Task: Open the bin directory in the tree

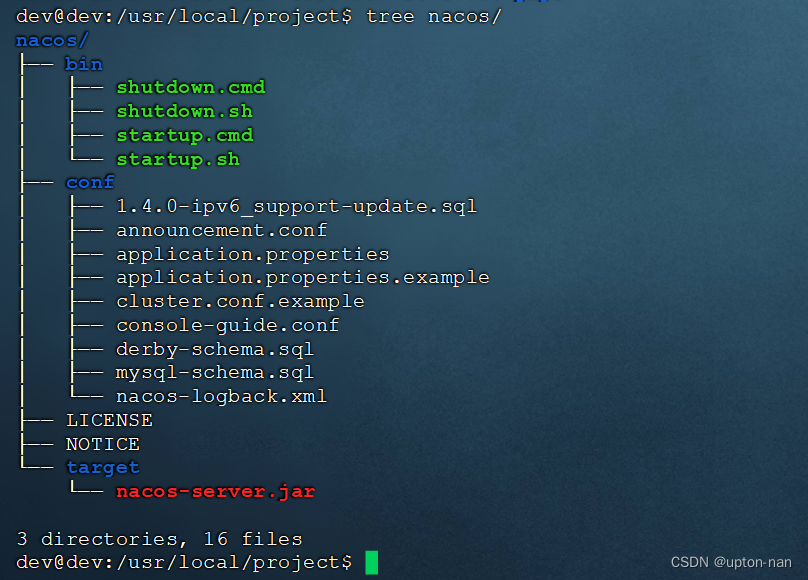Action: point(83,63)
